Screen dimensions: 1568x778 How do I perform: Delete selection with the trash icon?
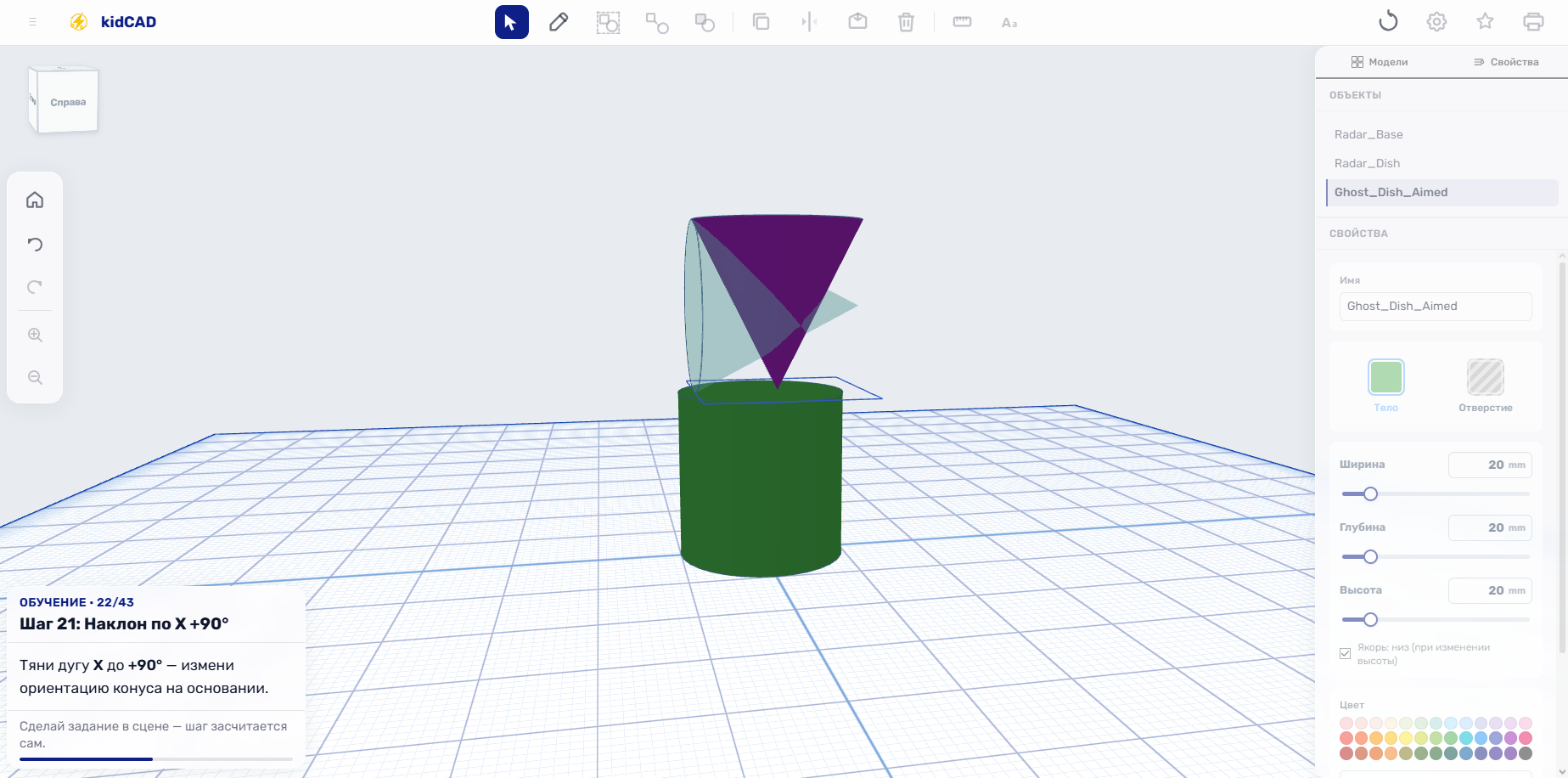tap(906, 22)
